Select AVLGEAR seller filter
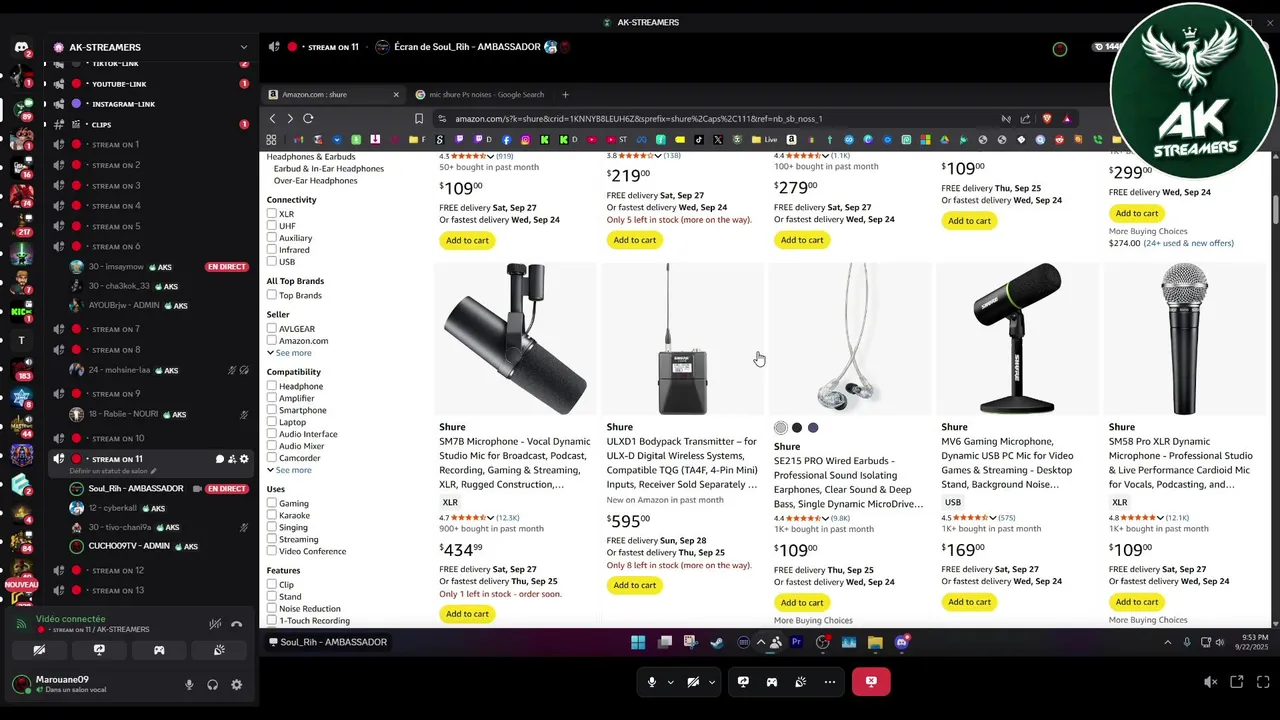Screen dimensions: 1280x720 (272, 329)
